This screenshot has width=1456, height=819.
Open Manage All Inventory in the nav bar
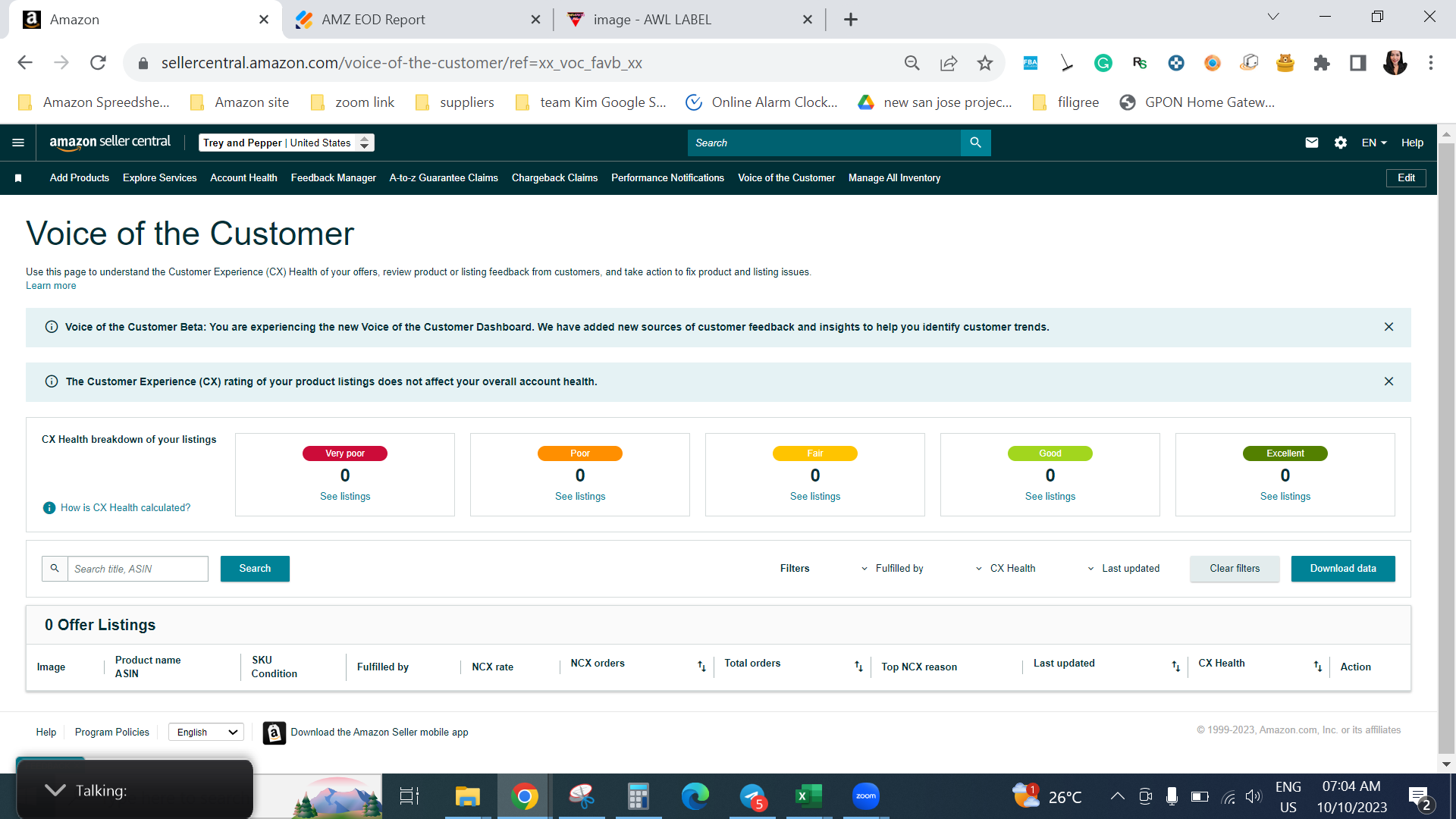point(894,178)
